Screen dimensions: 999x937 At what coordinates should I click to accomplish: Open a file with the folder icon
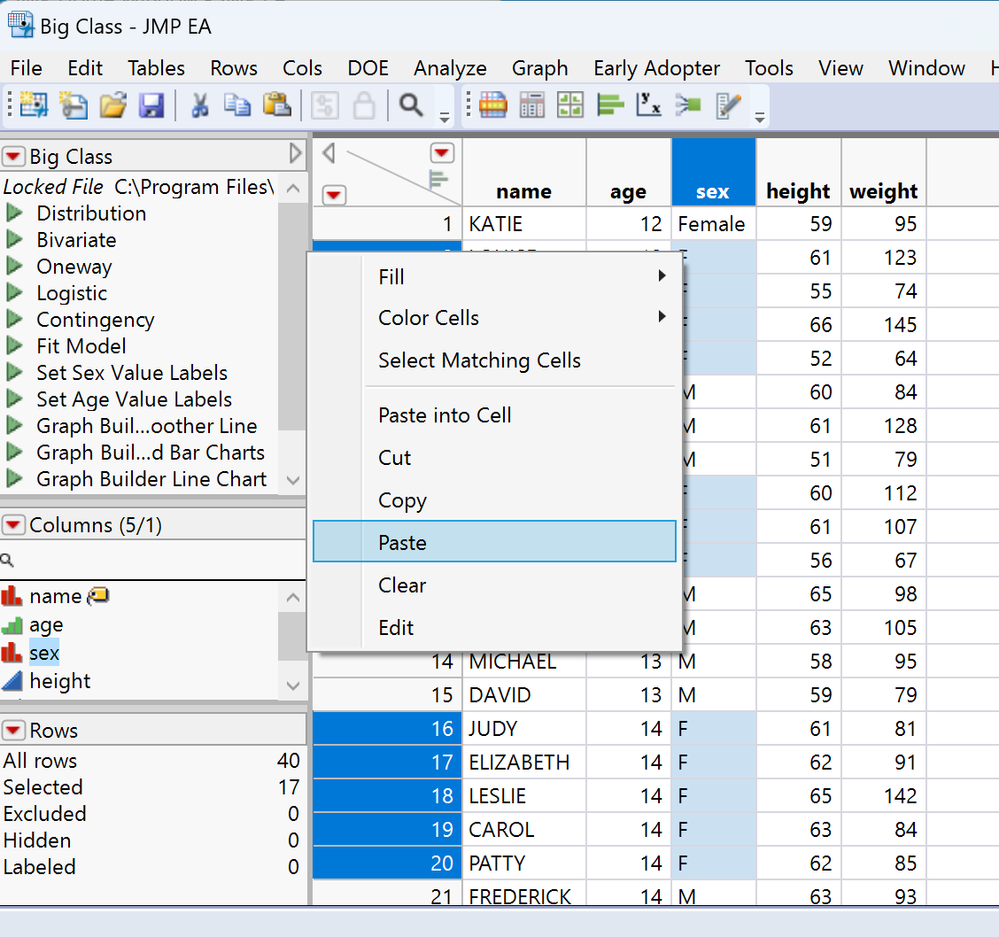113,105
